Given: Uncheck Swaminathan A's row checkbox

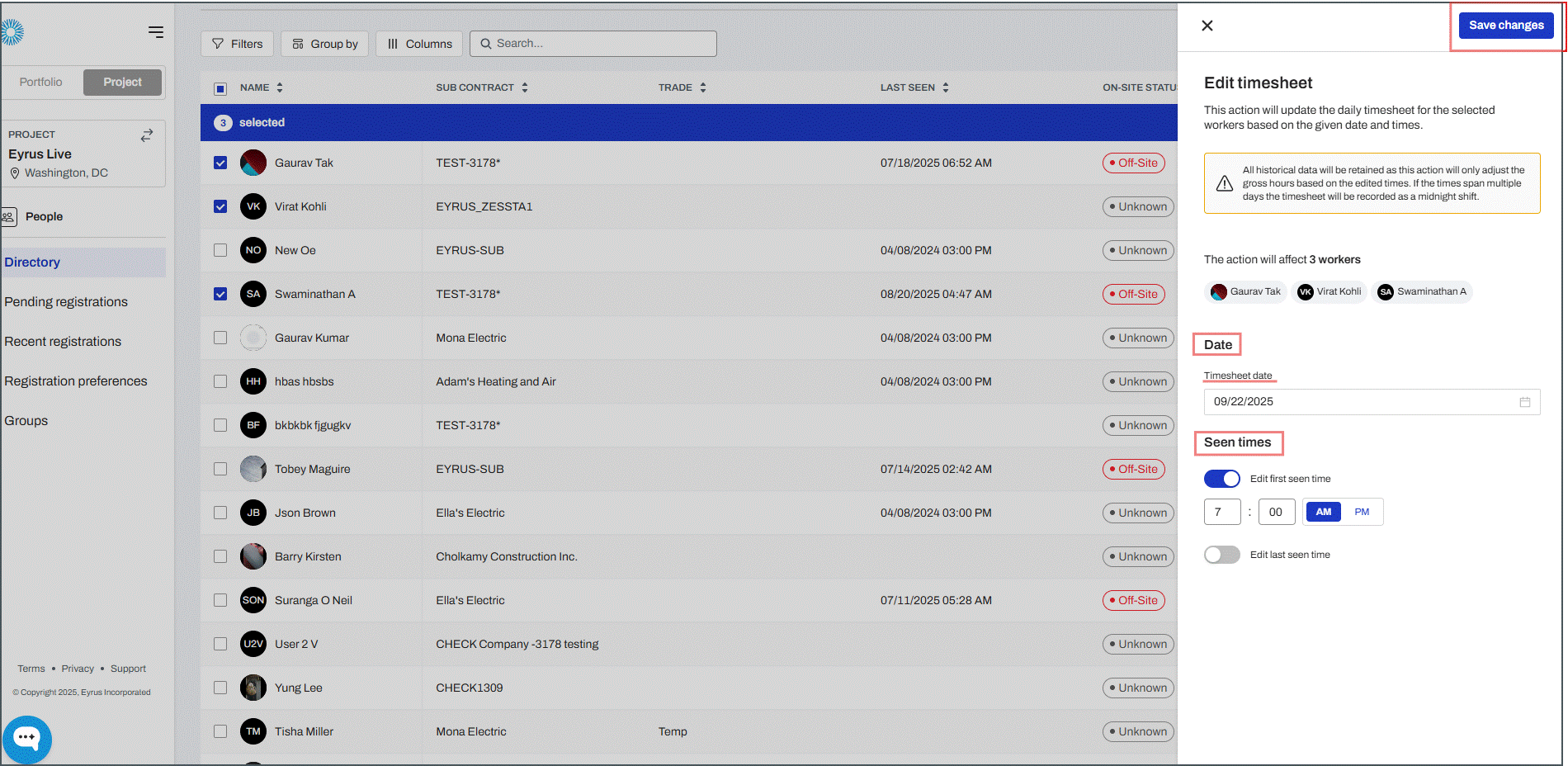Looking at the screenshot, I should click(220, 294).
